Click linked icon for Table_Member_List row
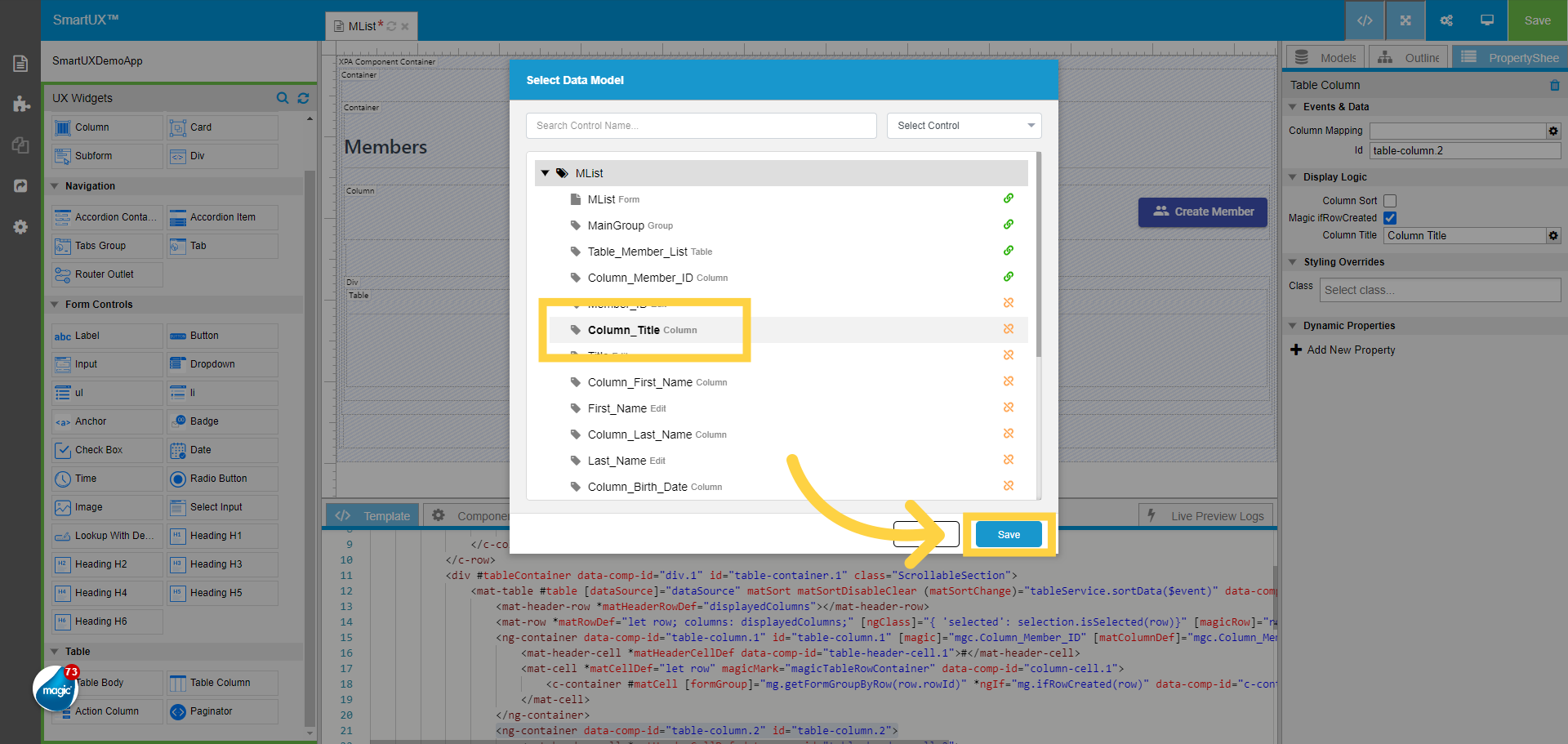 [1009, 251]
